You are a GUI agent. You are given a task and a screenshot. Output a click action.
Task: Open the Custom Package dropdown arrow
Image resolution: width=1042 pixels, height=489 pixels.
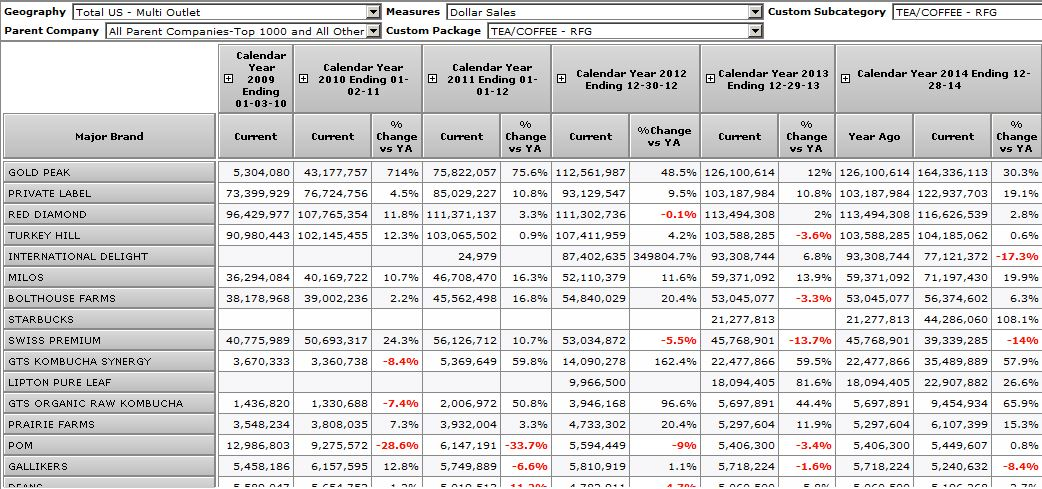[x=756, y=31]
